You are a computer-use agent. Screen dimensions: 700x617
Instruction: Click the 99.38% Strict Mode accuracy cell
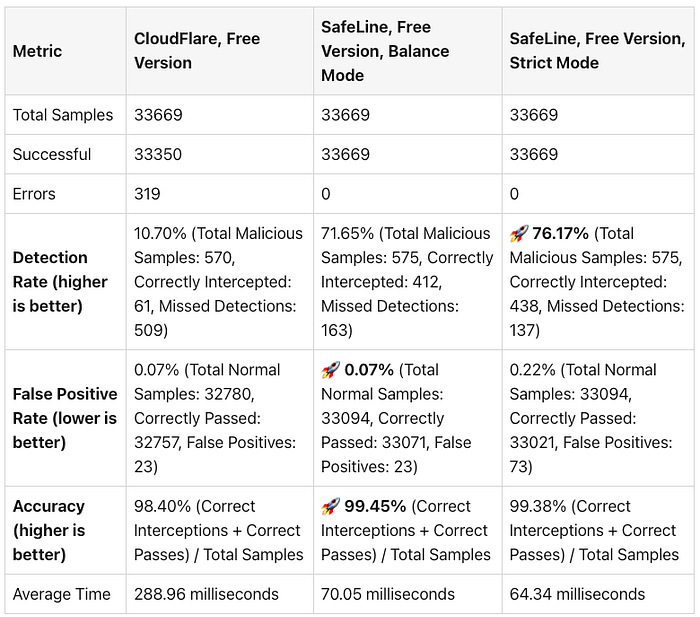[598, 530]
